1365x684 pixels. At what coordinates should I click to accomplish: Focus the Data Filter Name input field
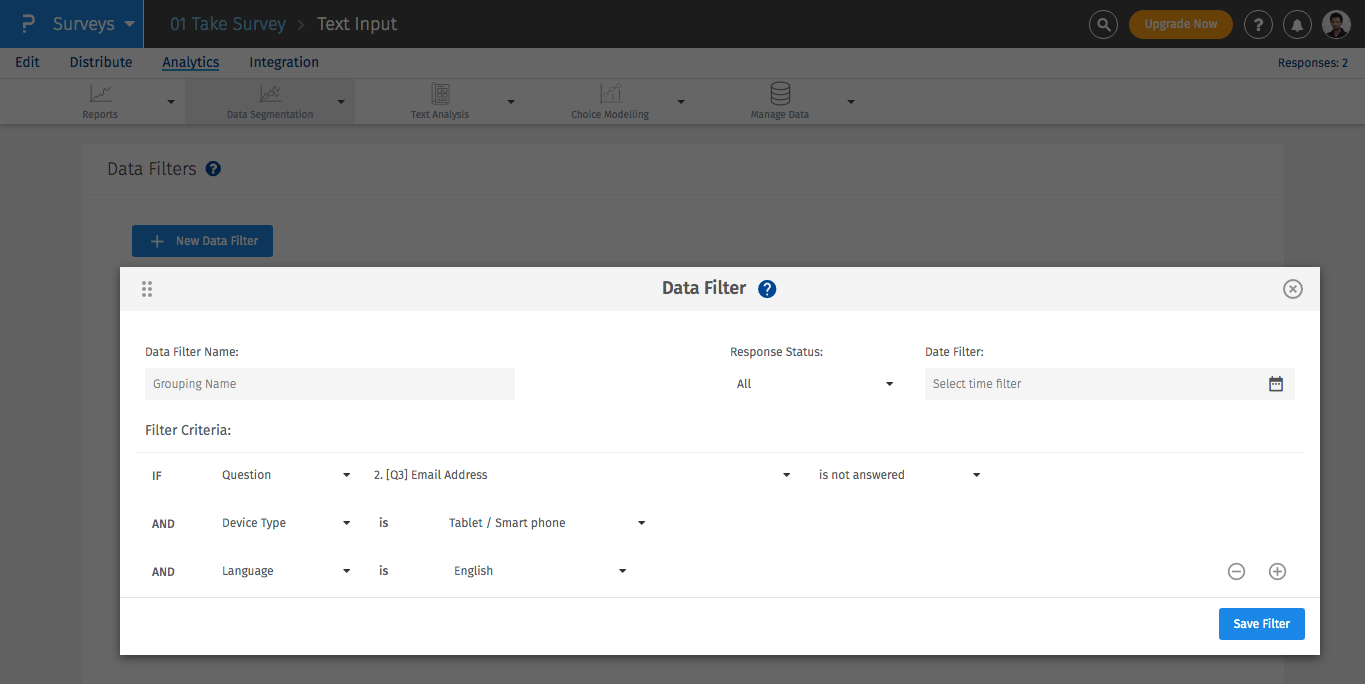pos(329,384)
